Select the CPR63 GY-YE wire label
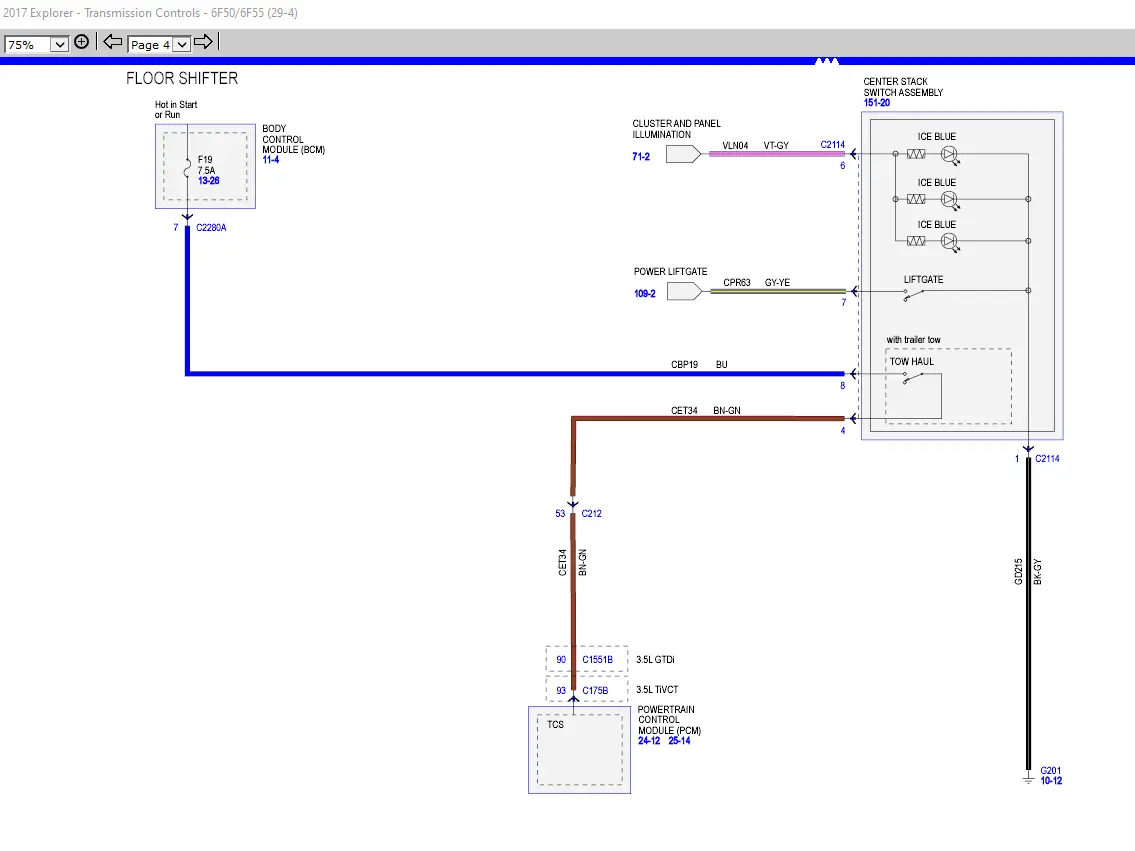Screen dimensions: 1135x851 (x=756, y=283)
